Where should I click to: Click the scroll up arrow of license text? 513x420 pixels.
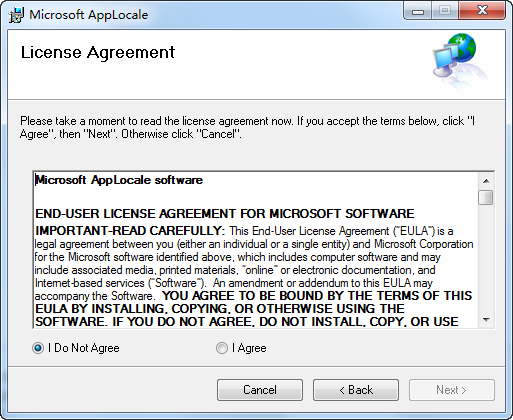(x=486, y=181)
